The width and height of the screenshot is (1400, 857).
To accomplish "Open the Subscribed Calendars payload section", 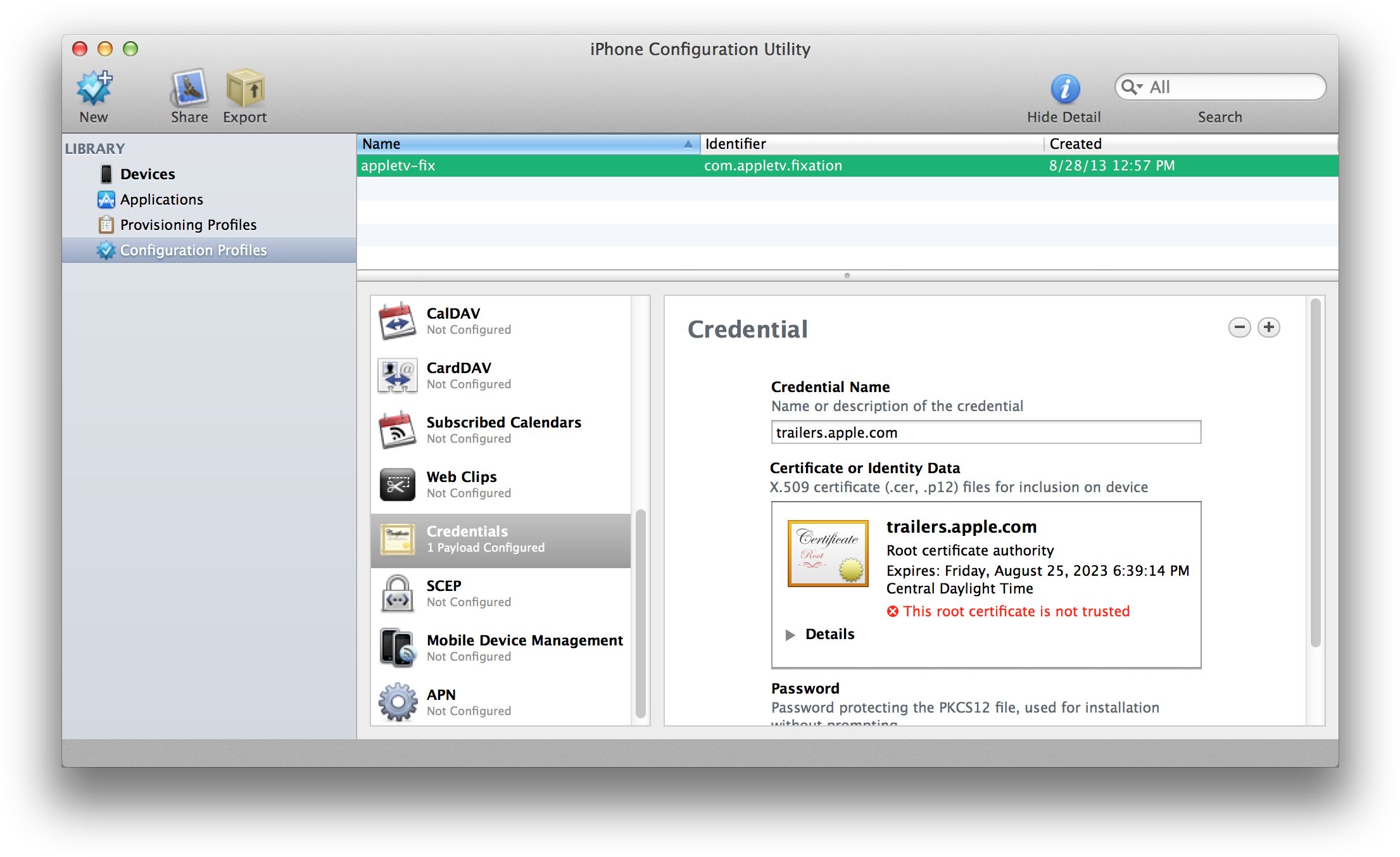I will (x=501, y=430).
